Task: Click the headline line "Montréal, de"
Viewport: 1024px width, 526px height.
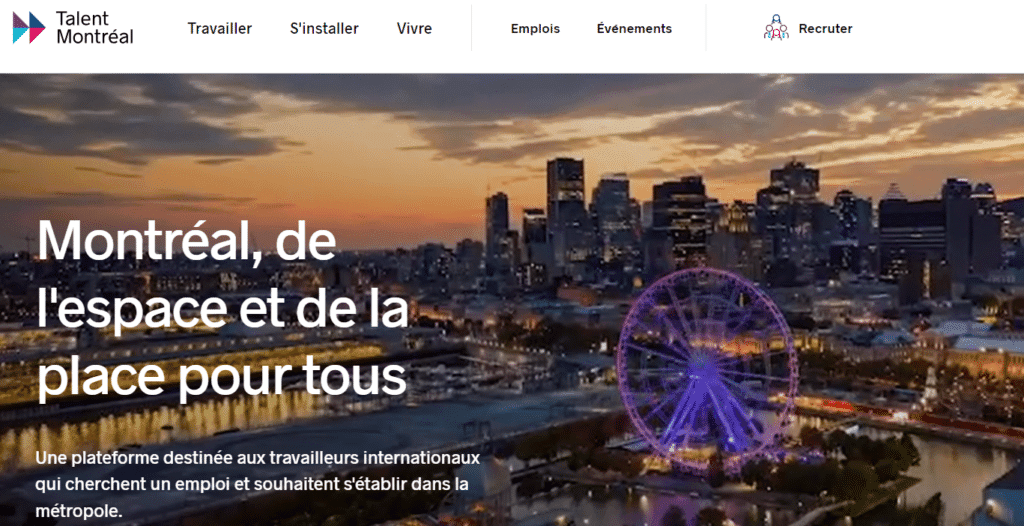Action: [x=186, y=240]
